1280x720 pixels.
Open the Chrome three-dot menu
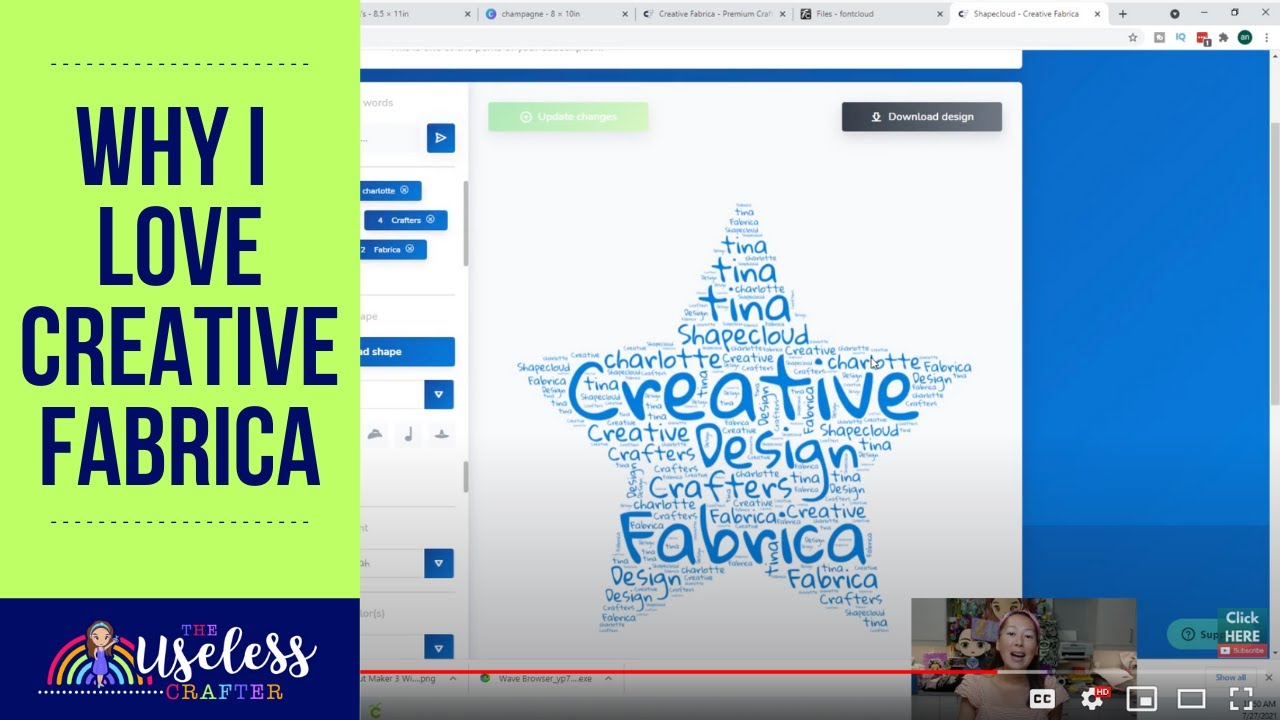(x=1266, y=37)
